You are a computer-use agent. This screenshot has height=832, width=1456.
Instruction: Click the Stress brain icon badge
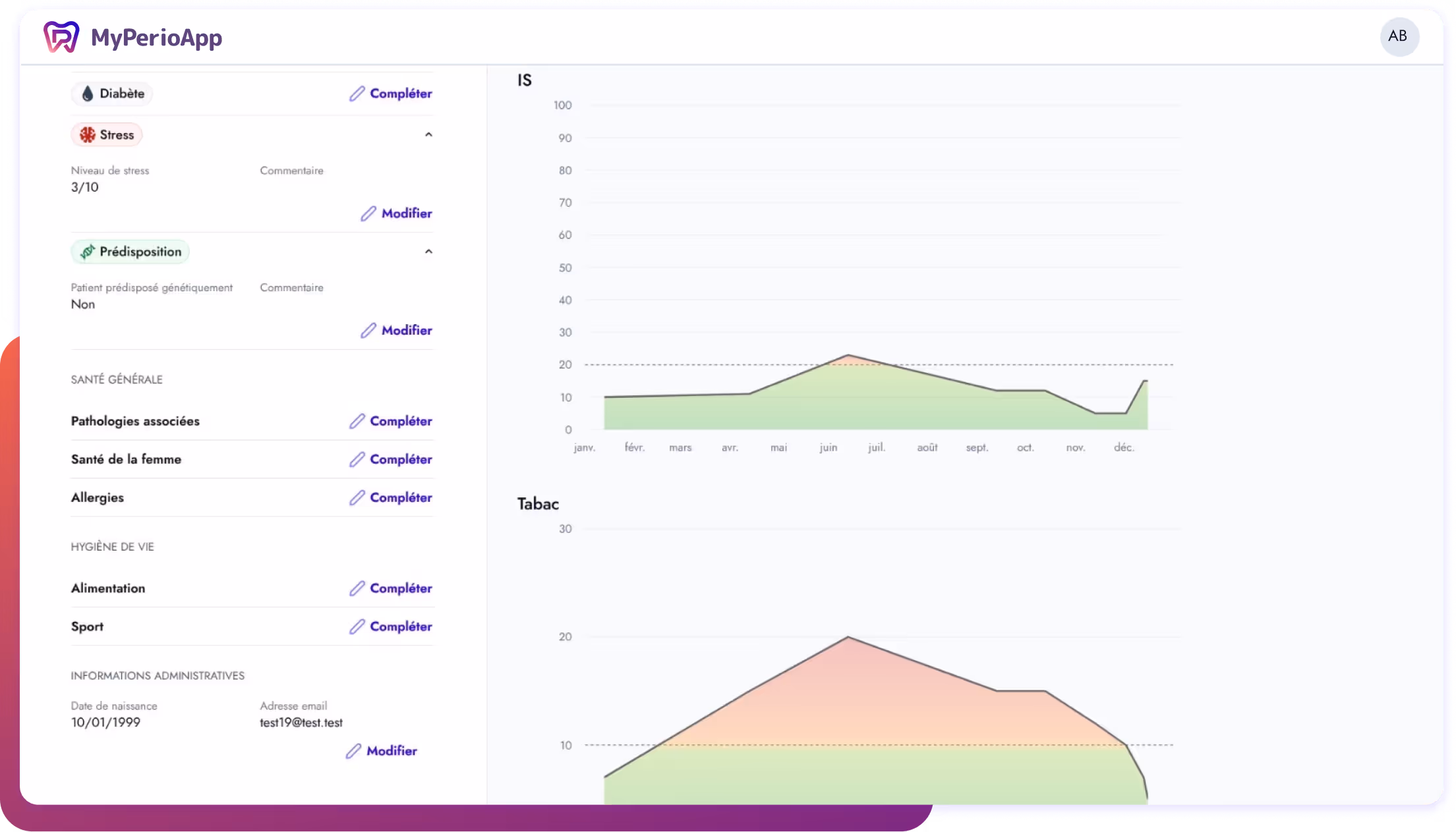tap(88, 135)
